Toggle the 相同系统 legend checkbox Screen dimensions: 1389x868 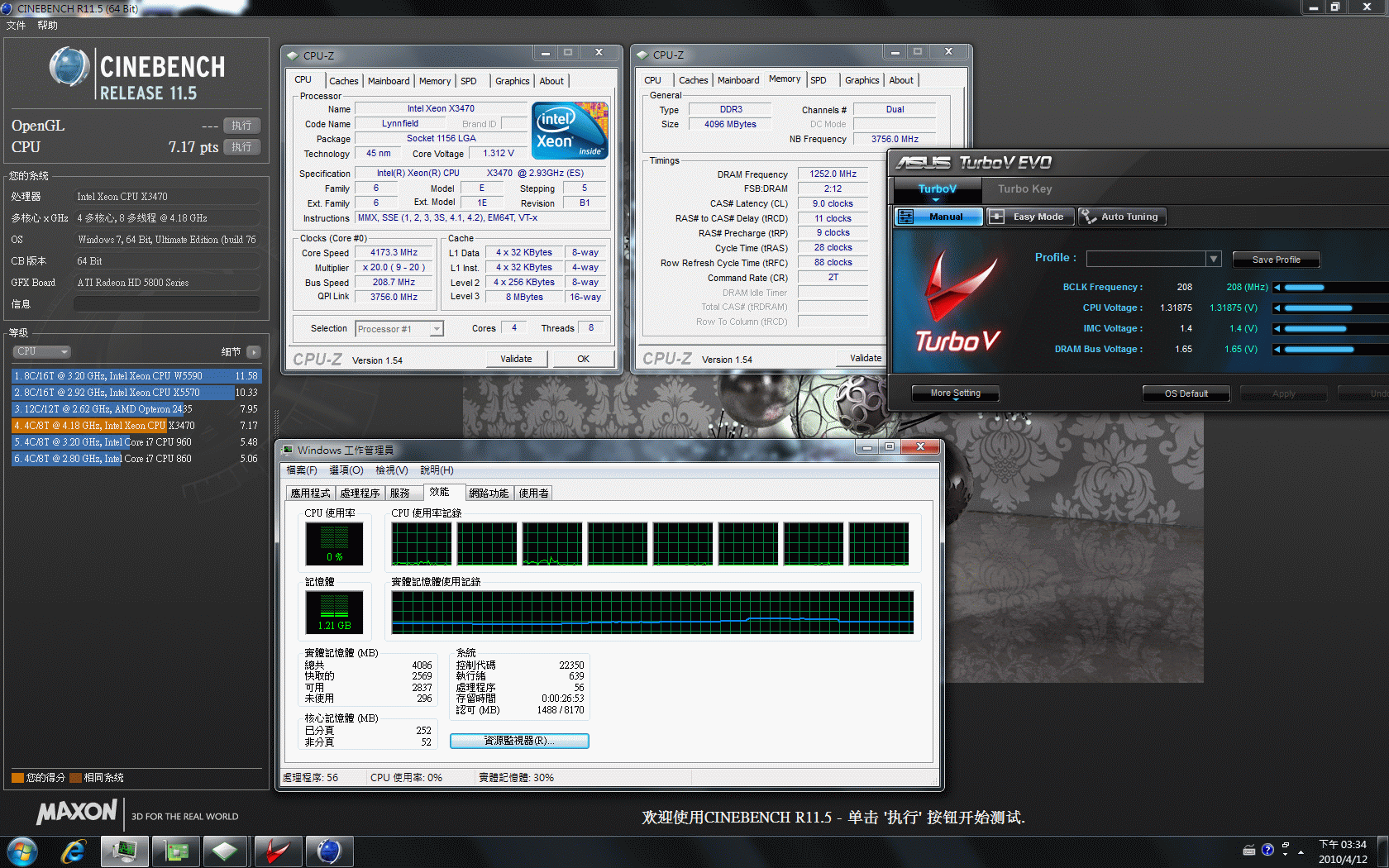click(75, 778)
